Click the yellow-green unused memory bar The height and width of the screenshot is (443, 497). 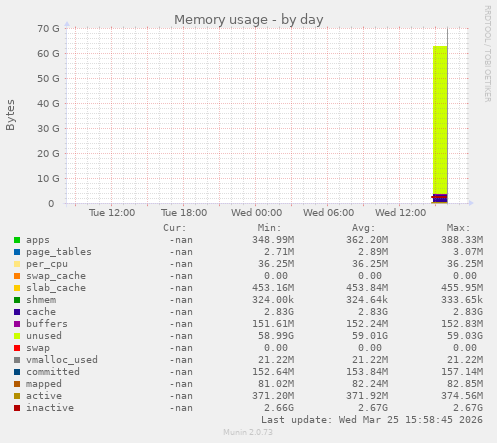[440, 120]
